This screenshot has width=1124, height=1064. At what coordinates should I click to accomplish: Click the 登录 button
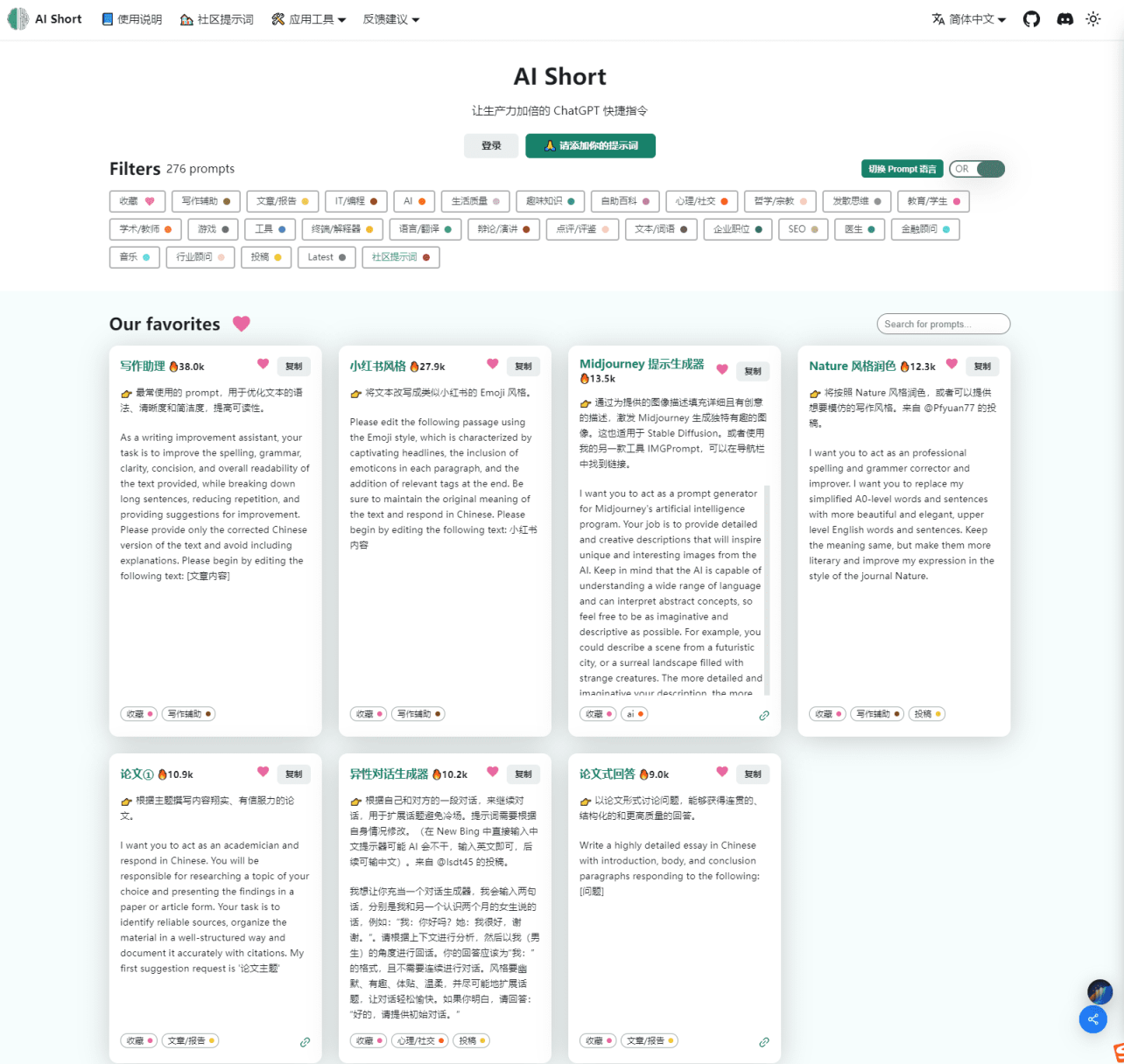coord(491,146)
